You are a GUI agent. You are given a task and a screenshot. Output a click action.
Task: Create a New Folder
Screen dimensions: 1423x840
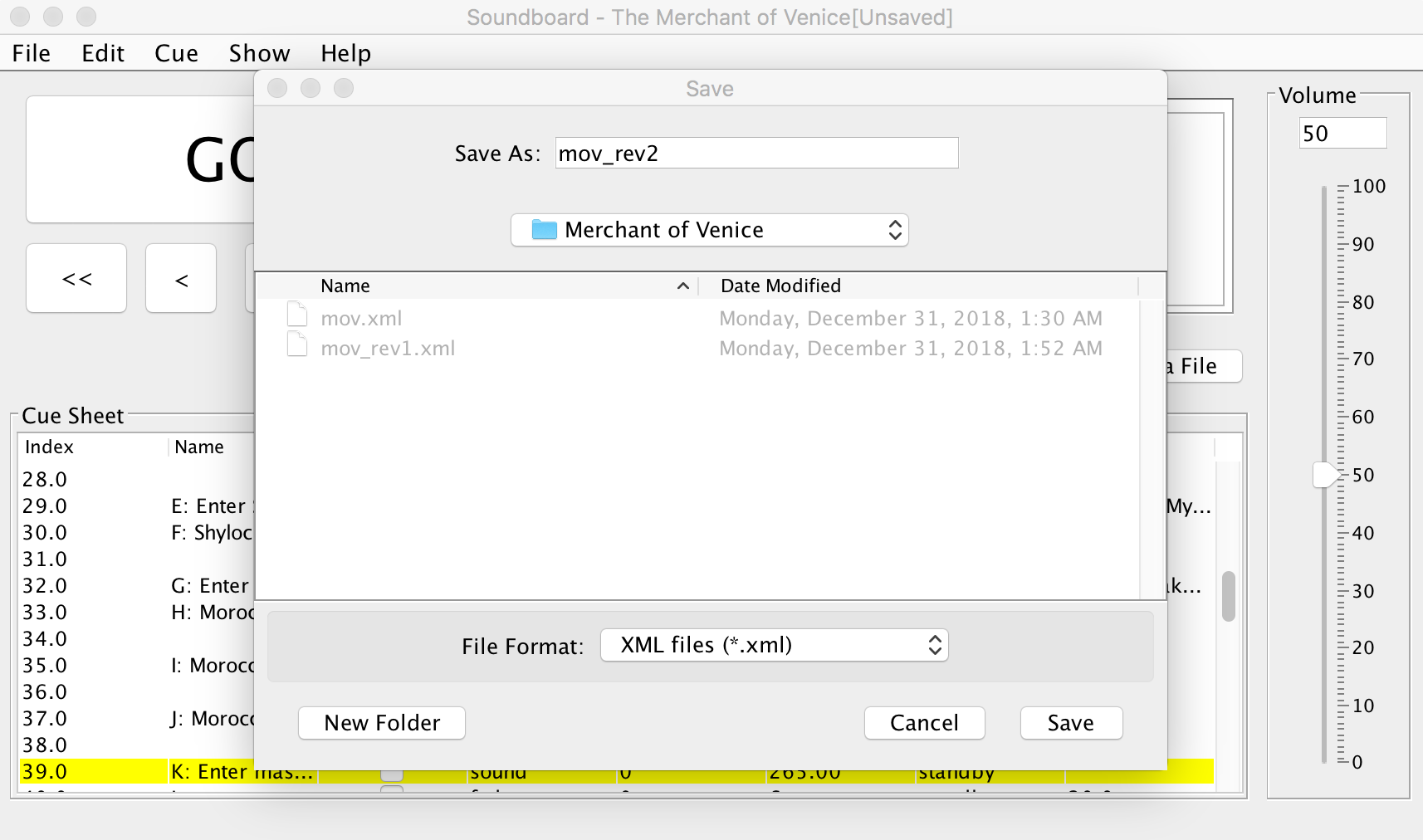(382, 723)
